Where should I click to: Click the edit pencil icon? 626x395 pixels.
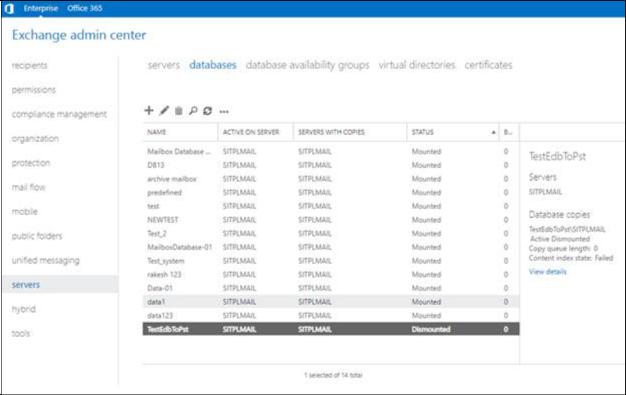click(164, 110)
